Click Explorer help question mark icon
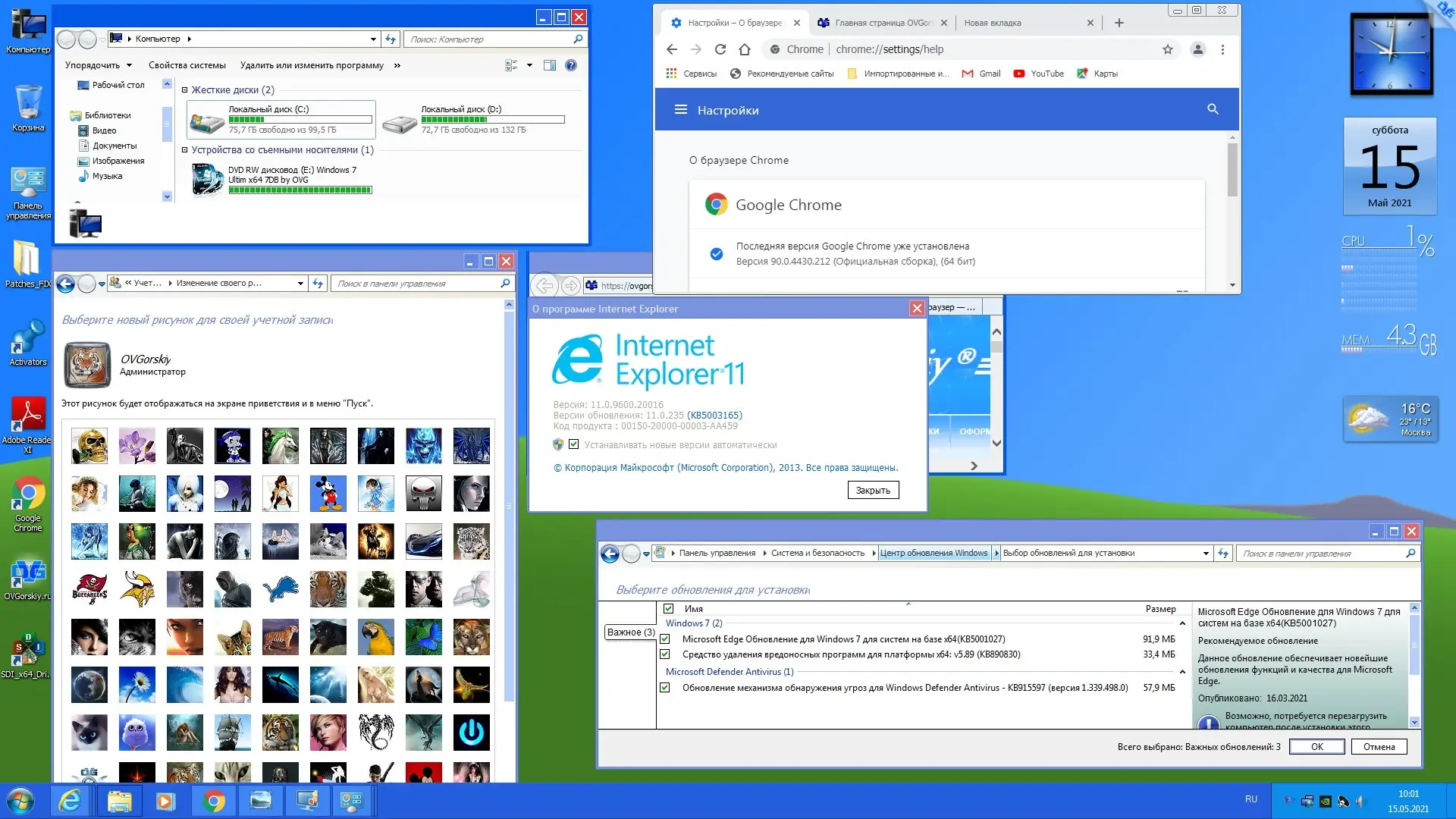 click(x=571, y=65)
